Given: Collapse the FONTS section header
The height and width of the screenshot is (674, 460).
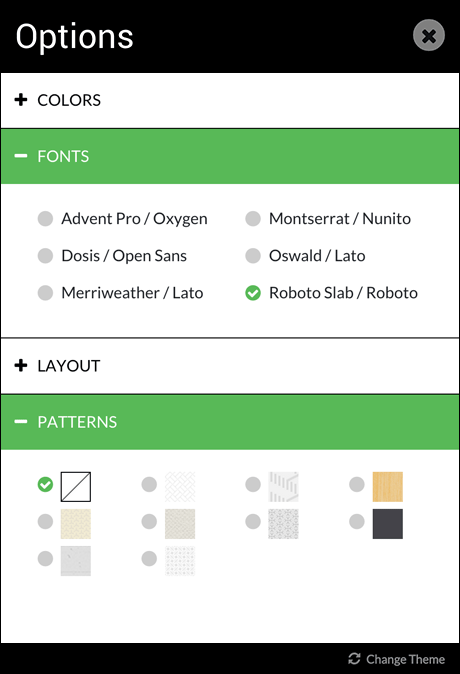Looking at the screenshot, I should tap(230, 156).
